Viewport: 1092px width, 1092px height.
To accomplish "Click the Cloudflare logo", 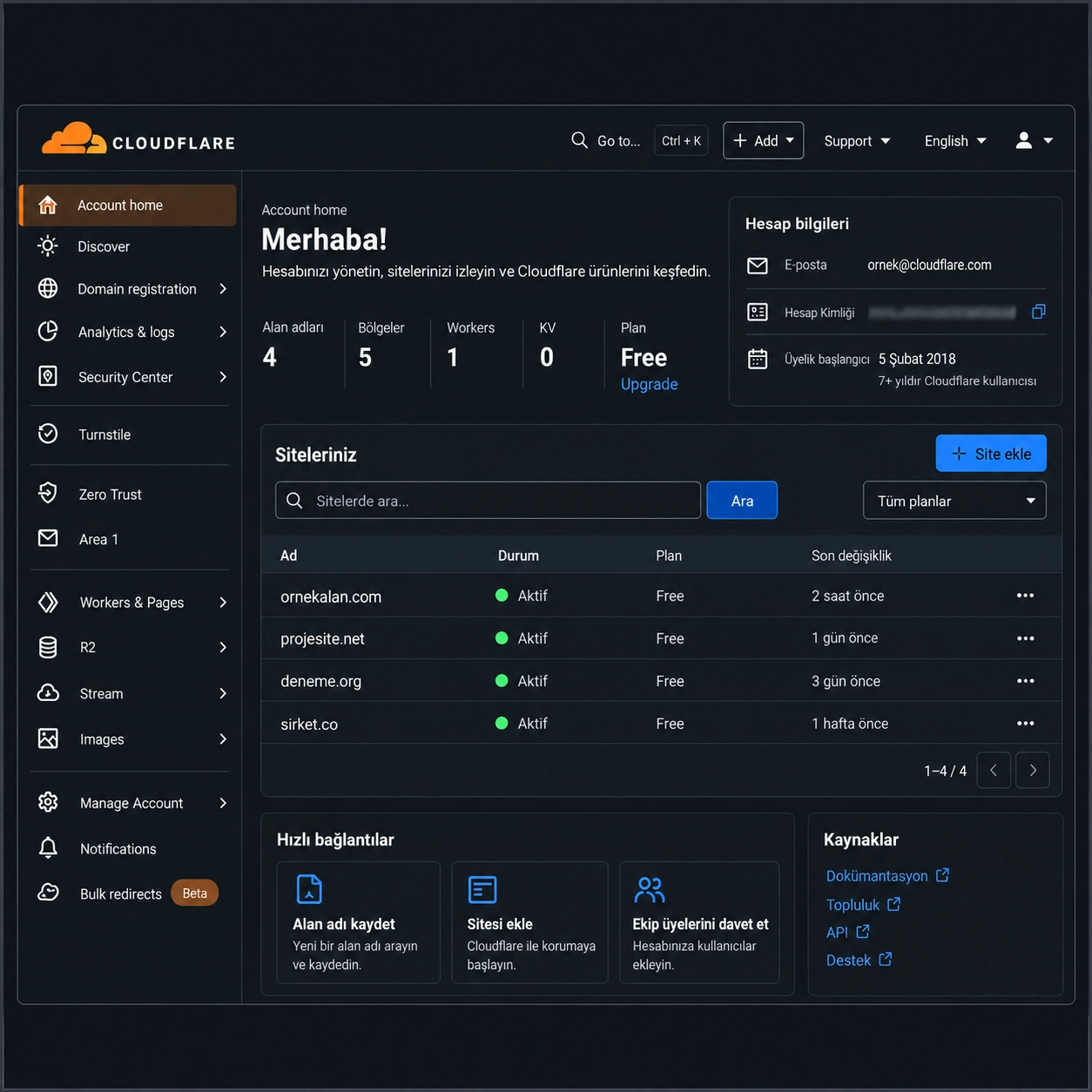I will tap(138, 139).
